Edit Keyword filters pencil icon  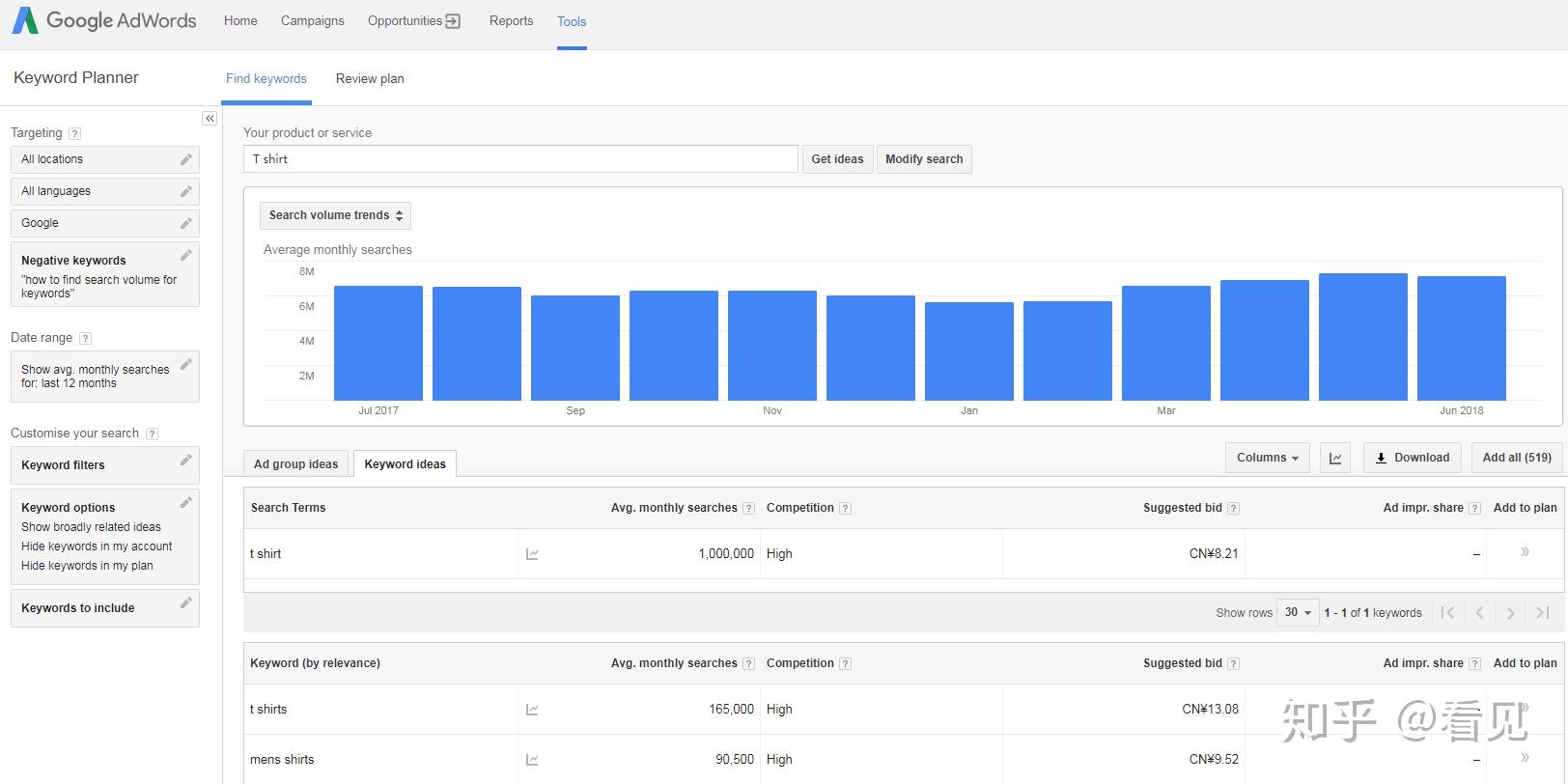click(x=186, y=460)
